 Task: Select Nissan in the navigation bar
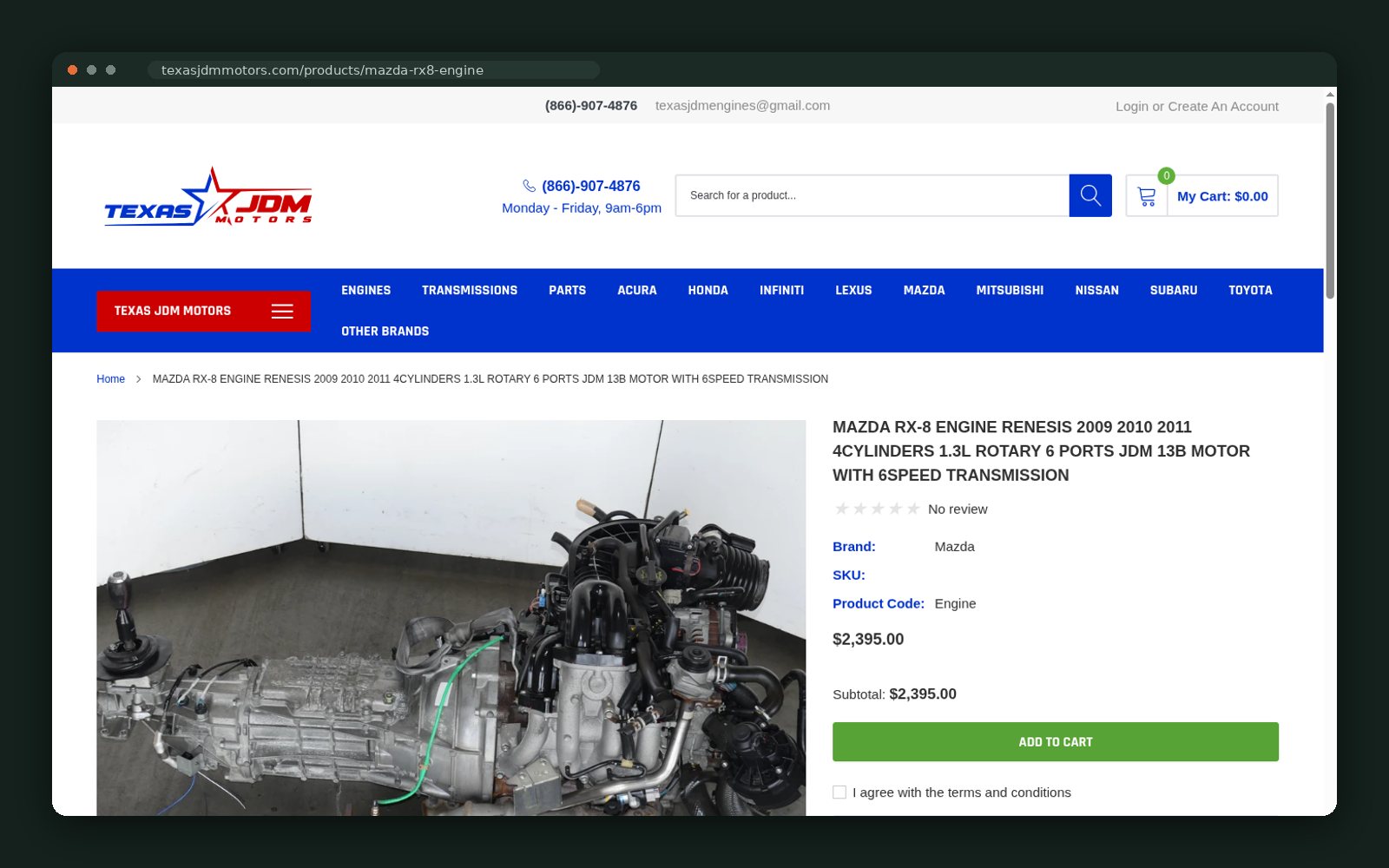tap(1096, 290)
